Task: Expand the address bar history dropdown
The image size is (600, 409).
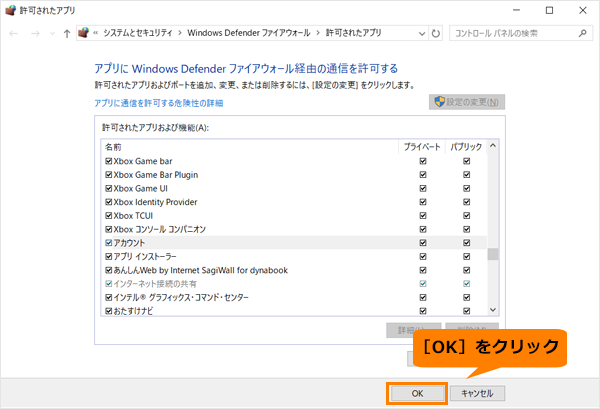Action: click(x=422, y=34)
